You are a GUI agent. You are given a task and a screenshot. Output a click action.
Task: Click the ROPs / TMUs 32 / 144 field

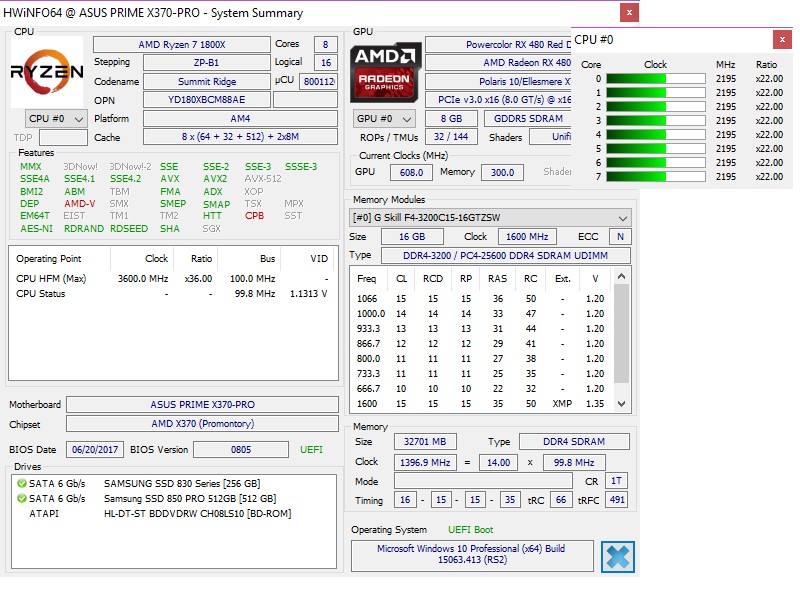(451, 137)
